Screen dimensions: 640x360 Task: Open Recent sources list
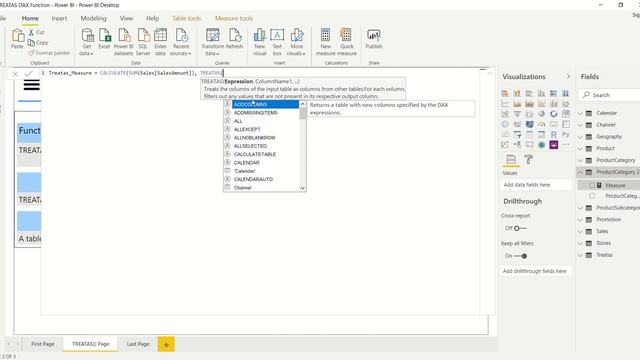[x=180, y=42]
